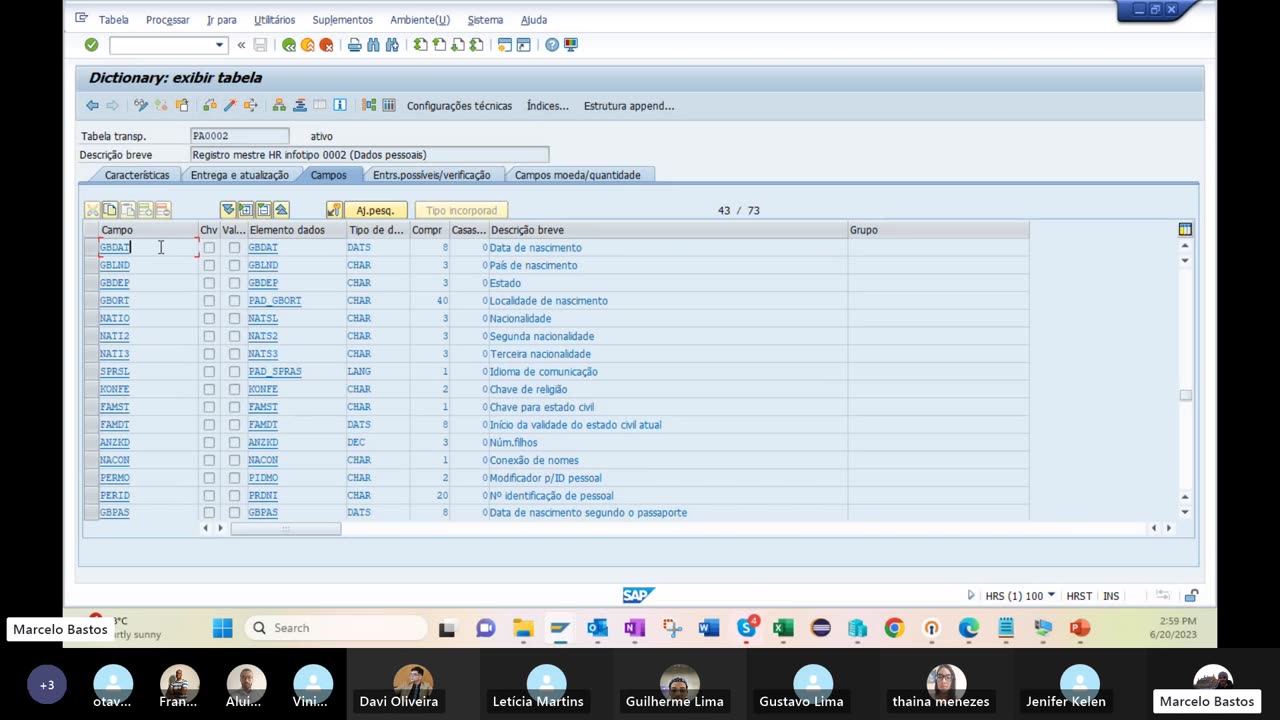Click the green Back icon in toolbar
This screenshot has width=1280, height=720.
pos(289,45)
